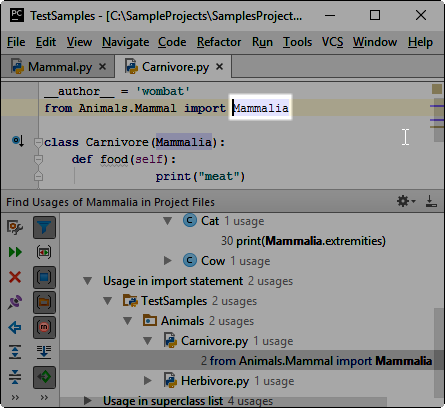Collapse Usage in import statement group
The width and height of the screenshot is (445, 408).
(87, 281)
